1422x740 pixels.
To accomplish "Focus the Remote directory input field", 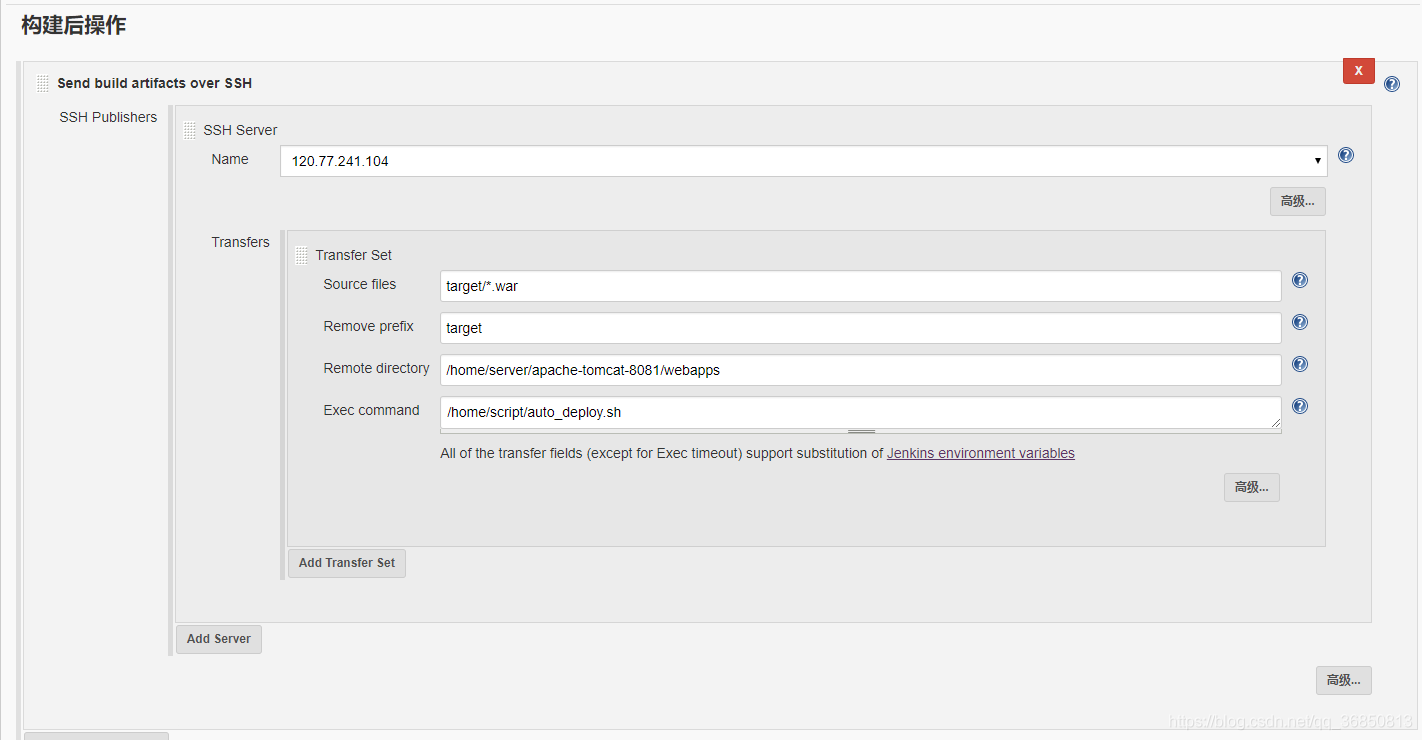I will pyautogui.click(x=861, y=370).
